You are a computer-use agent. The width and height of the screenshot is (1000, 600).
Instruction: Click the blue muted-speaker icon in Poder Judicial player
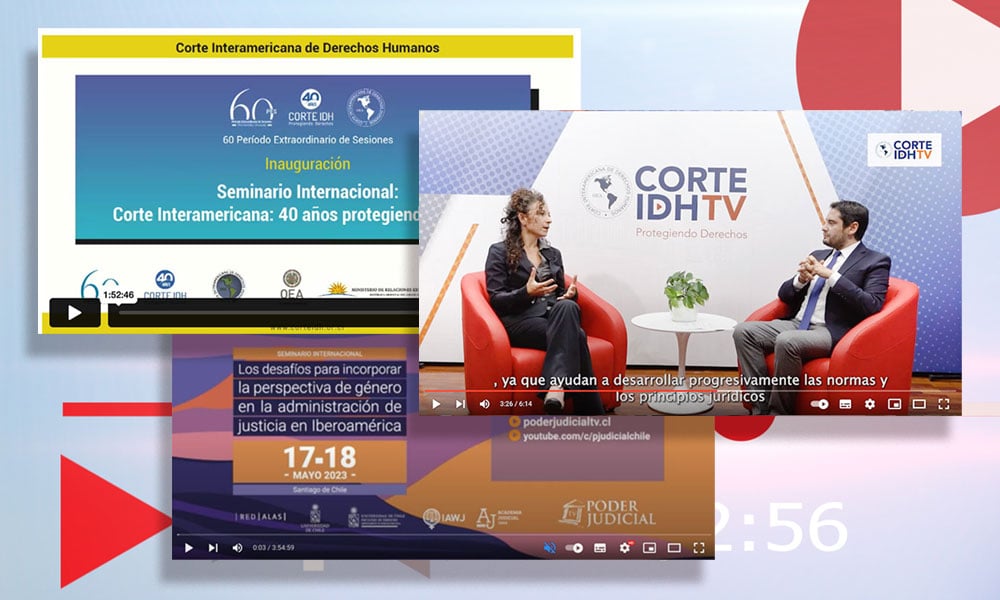(549, 548)
